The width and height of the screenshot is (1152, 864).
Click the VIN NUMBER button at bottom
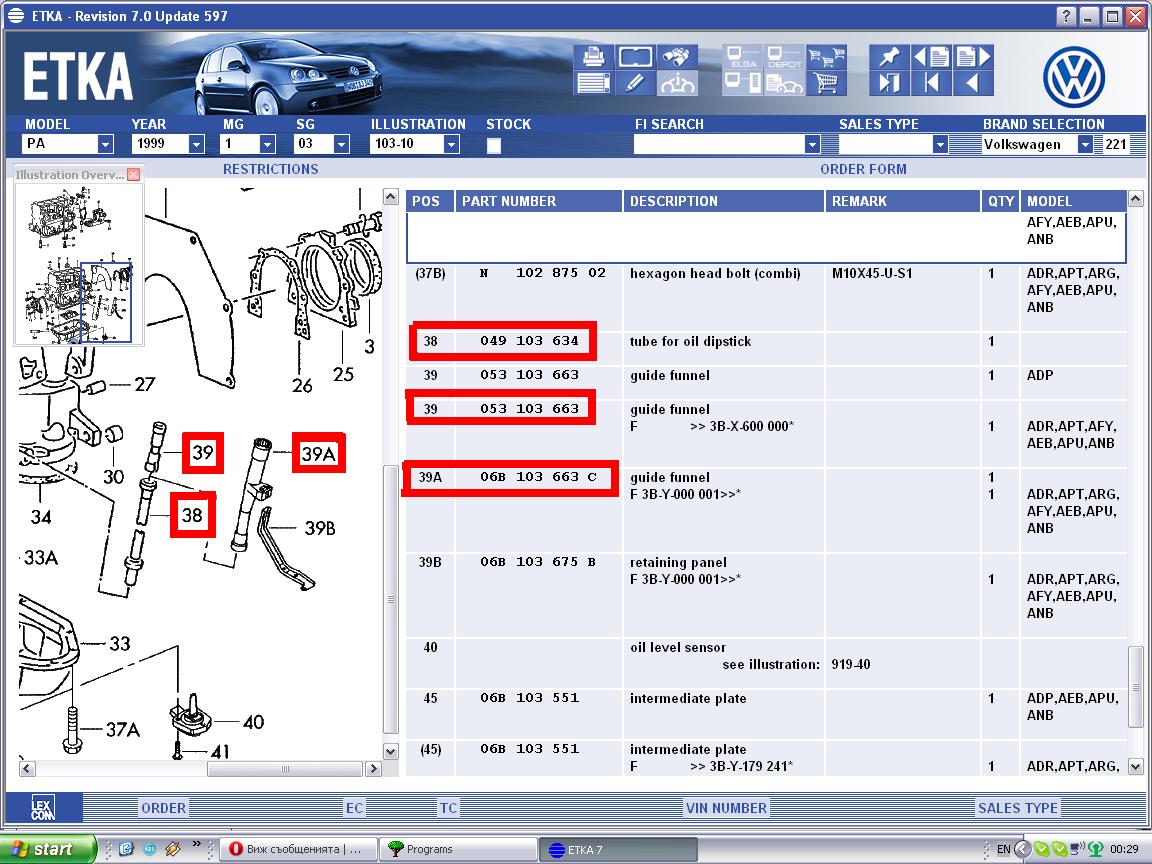point(726,808)
